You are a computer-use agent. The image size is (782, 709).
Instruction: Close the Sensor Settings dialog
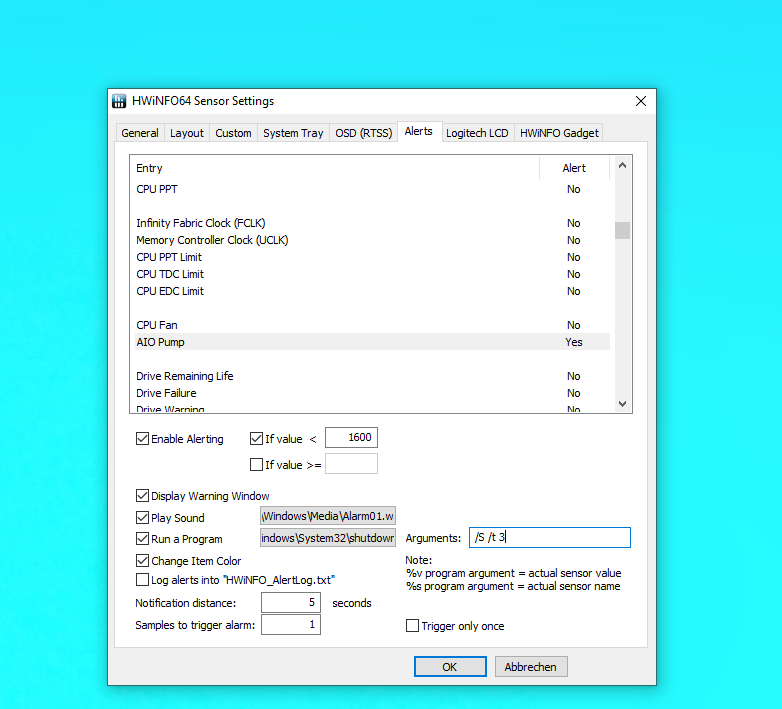[x=641, y=101]
